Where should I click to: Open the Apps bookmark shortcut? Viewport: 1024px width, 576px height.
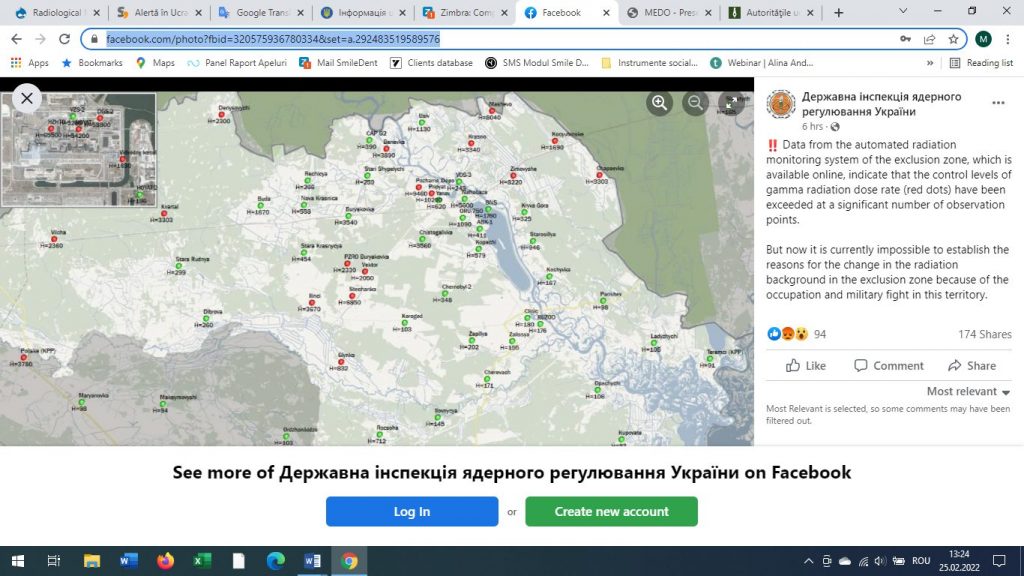29,63
